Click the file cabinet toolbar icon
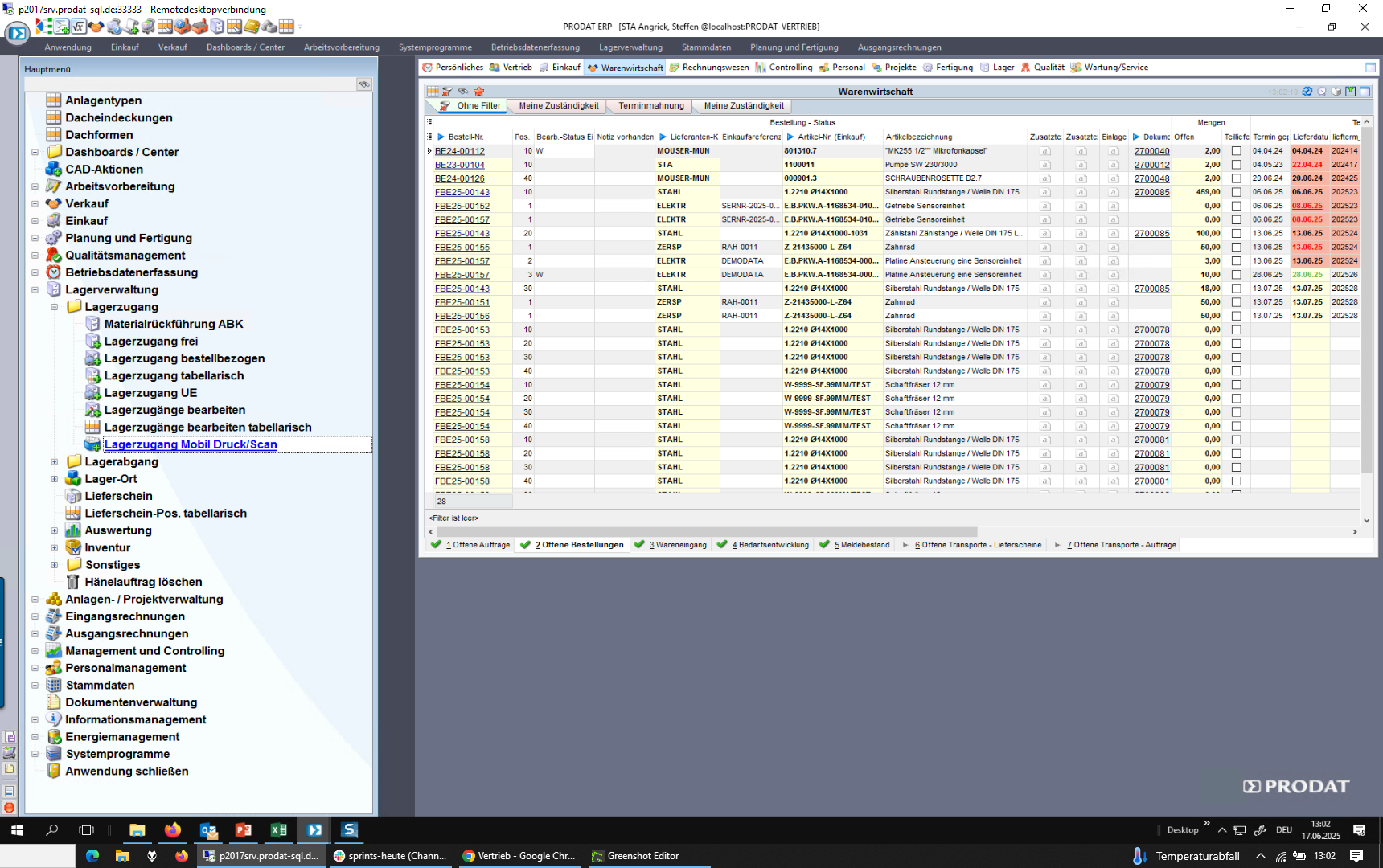This screenshot has height=868, width=1383. coord(217,27)
